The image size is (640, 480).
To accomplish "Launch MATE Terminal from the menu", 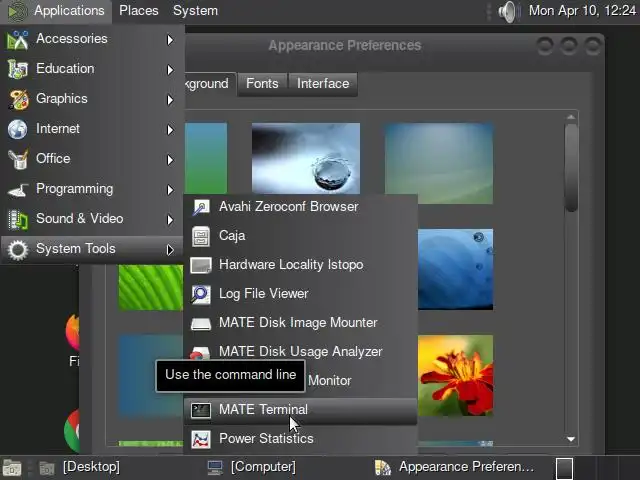I will pyautogui.click(x=300, y=410).
